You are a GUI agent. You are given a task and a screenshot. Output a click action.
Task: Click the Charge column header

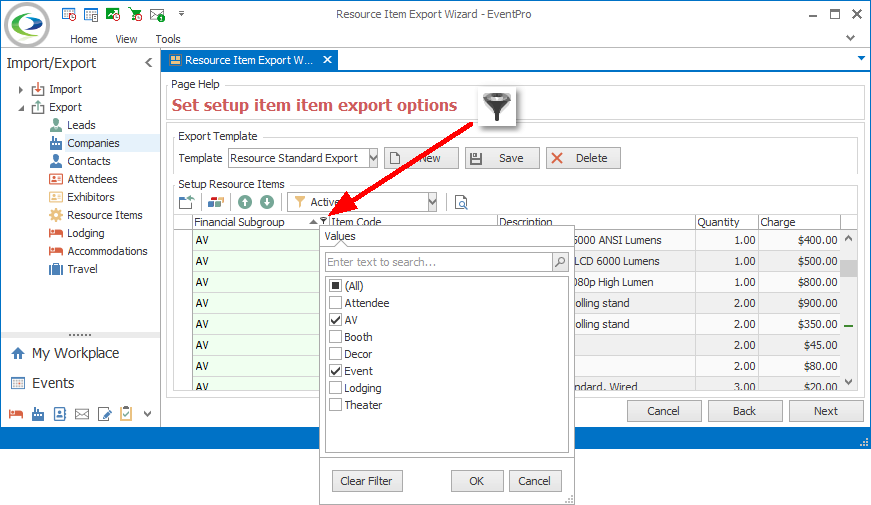799,222
